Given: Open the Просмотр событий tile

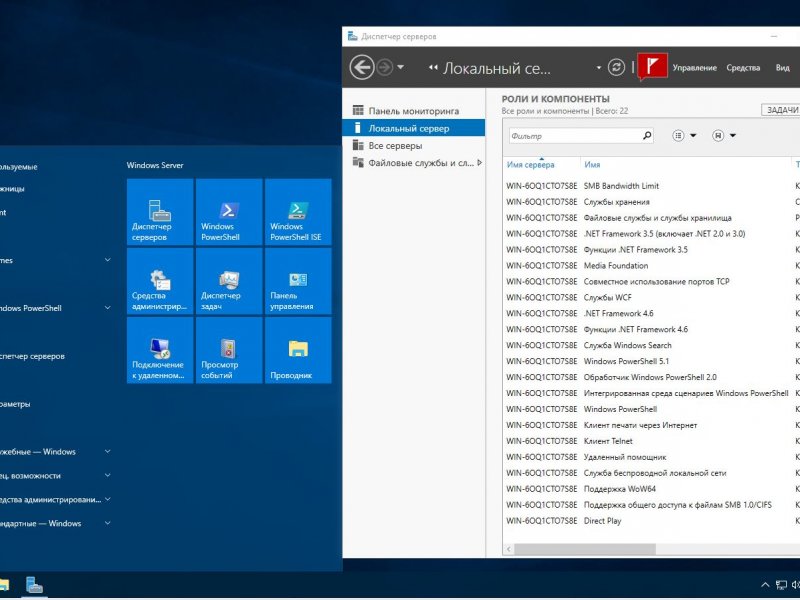Looking at the screenshot, I should pos(229,350).
